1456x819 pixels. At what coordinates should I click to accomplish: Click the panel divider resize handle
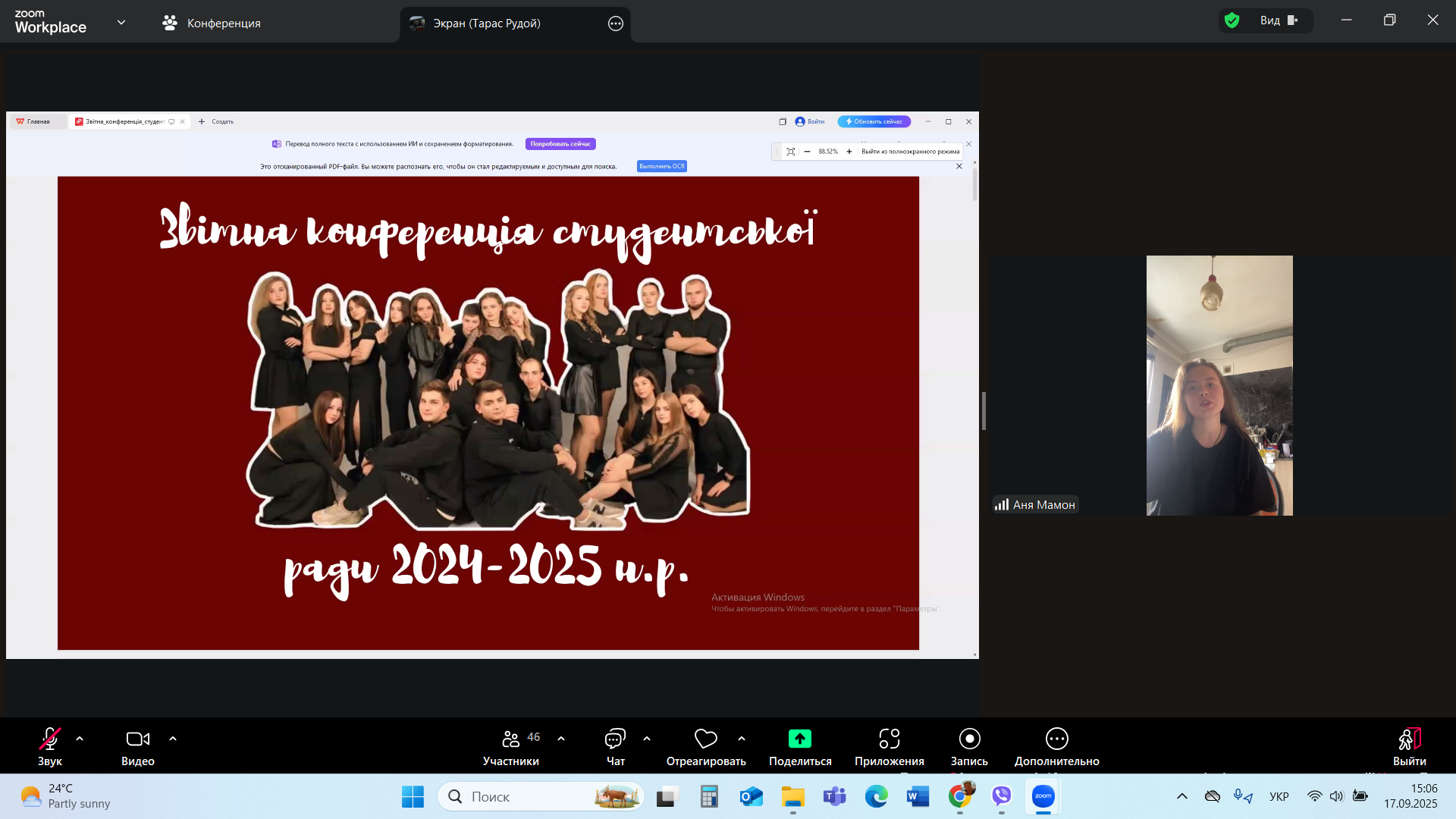click(984, 411)
